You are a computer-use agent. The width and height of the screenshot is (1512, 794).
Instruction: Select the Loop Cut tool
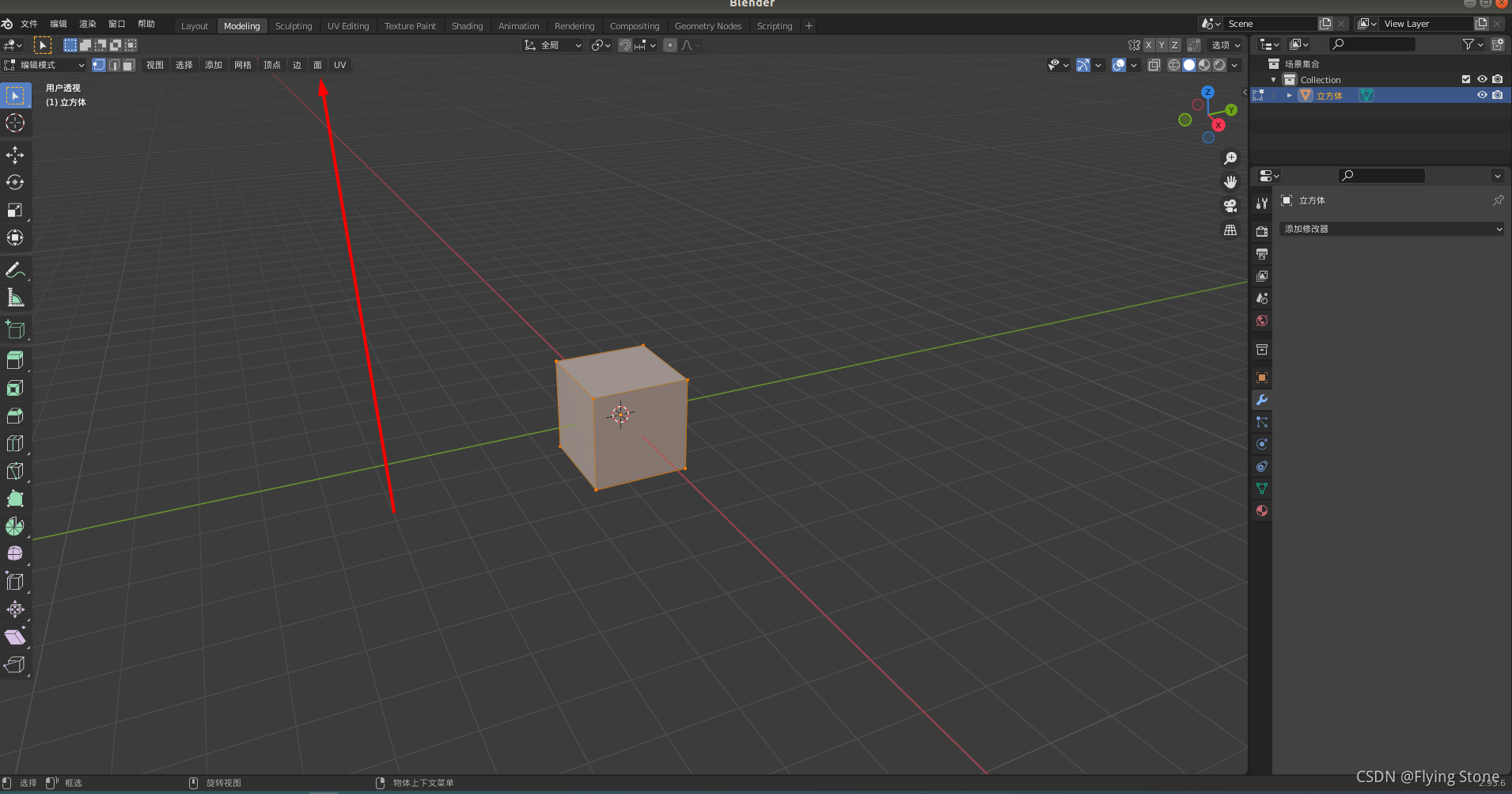15,443
